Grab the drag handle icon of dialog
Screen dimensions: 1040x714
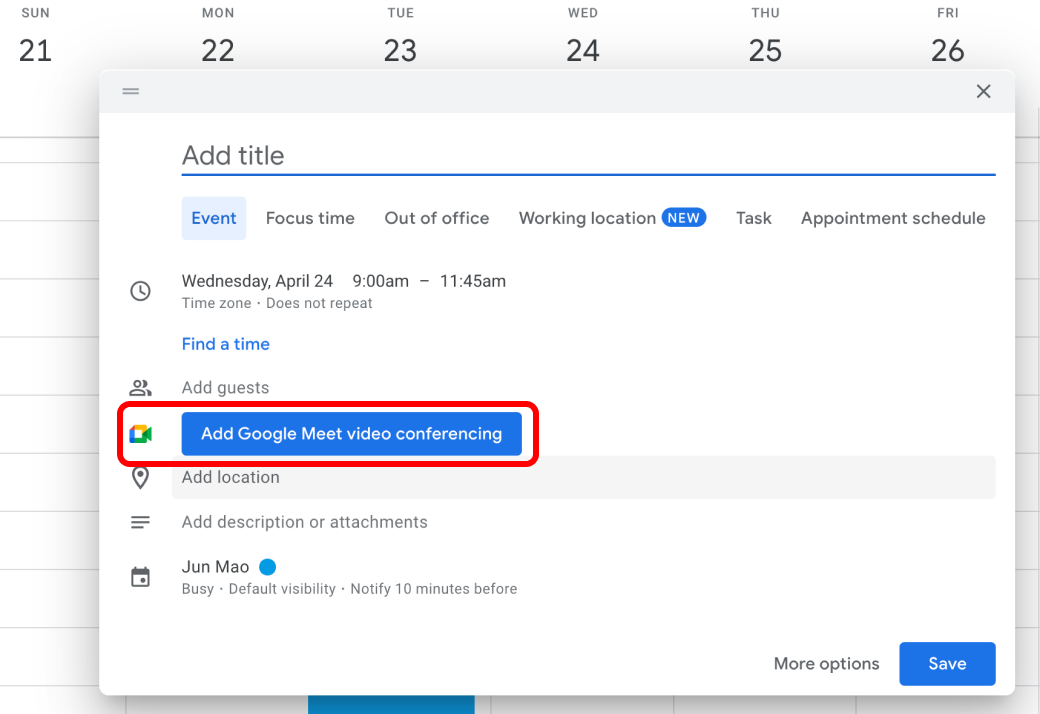[x=131, y=91]
